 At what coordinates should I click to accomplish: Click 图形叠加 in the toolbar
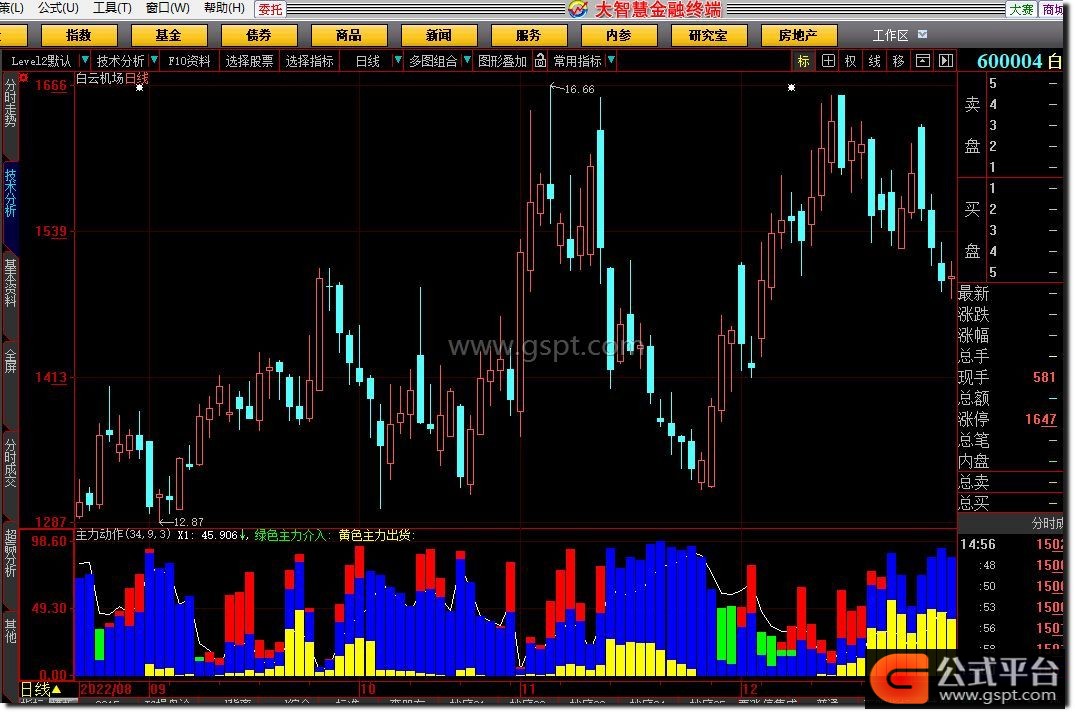[x=503, y=61]
